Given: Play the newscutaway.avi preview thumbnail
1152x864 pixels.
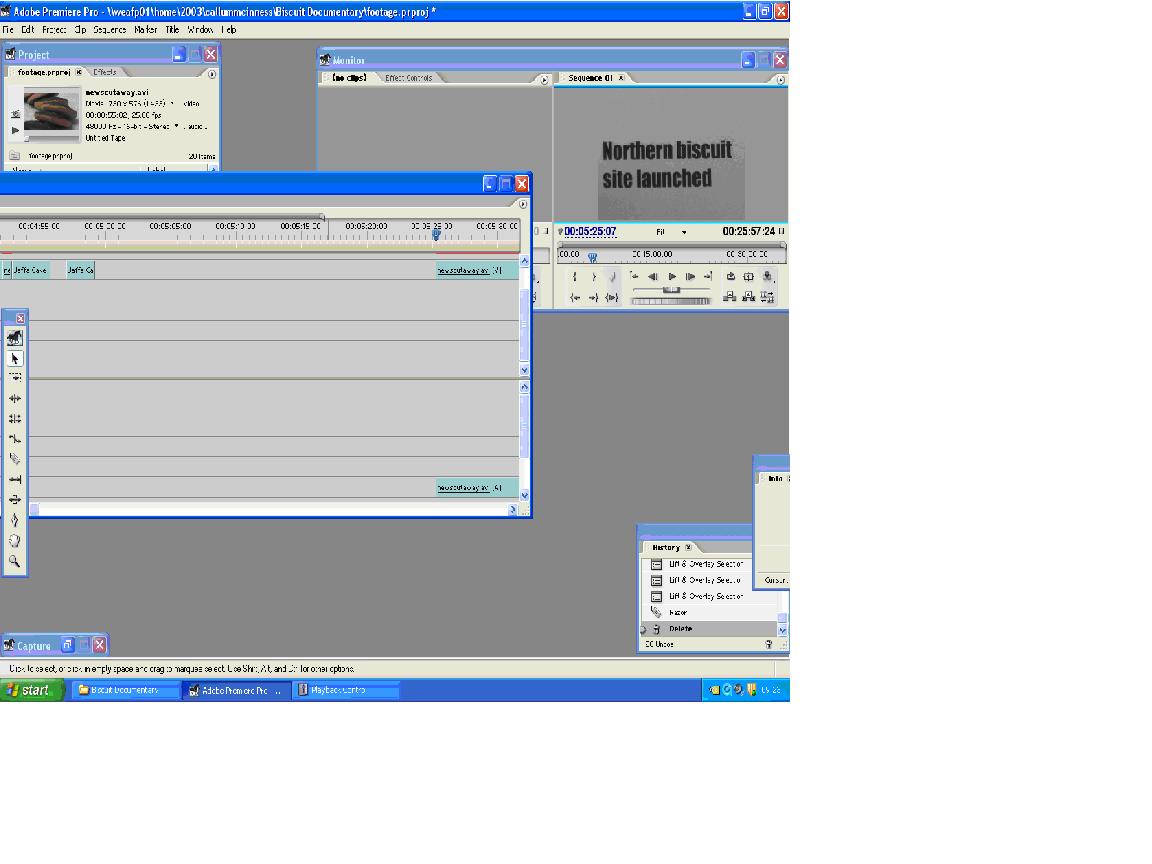Looking at the screenshot, I should coord(15,130).
